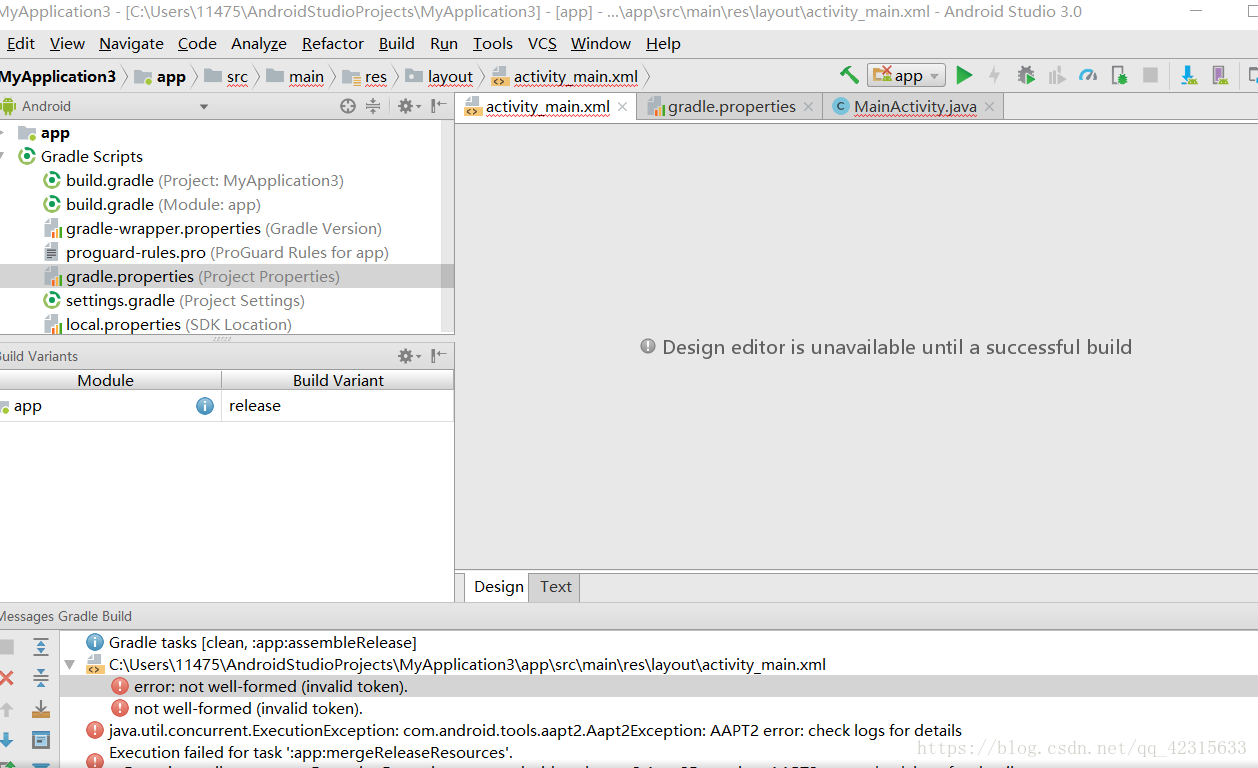Open the release build variant cell

(338, 406)
